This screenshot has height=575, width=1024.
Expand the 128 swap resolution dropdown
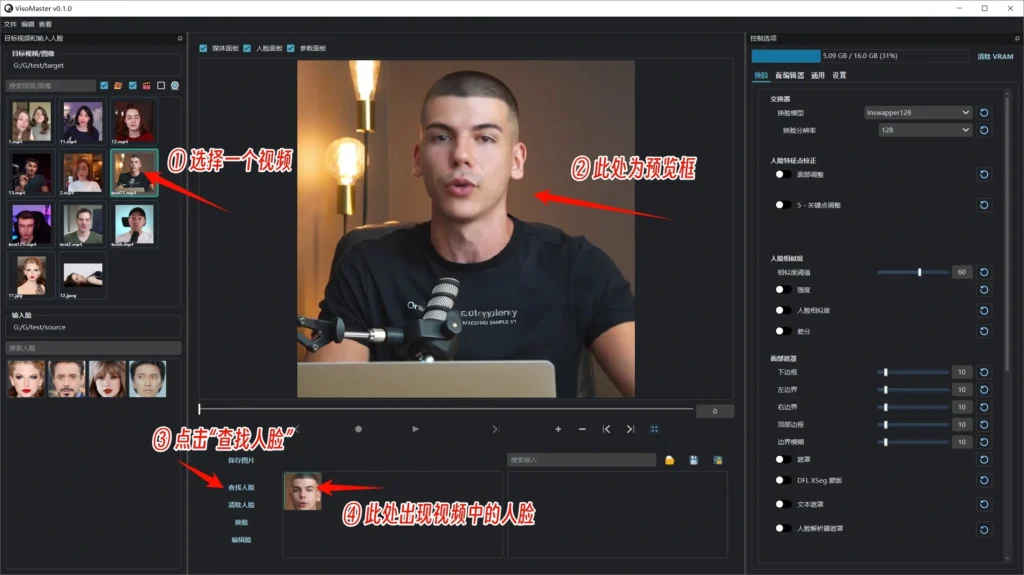tap(925, 130)
